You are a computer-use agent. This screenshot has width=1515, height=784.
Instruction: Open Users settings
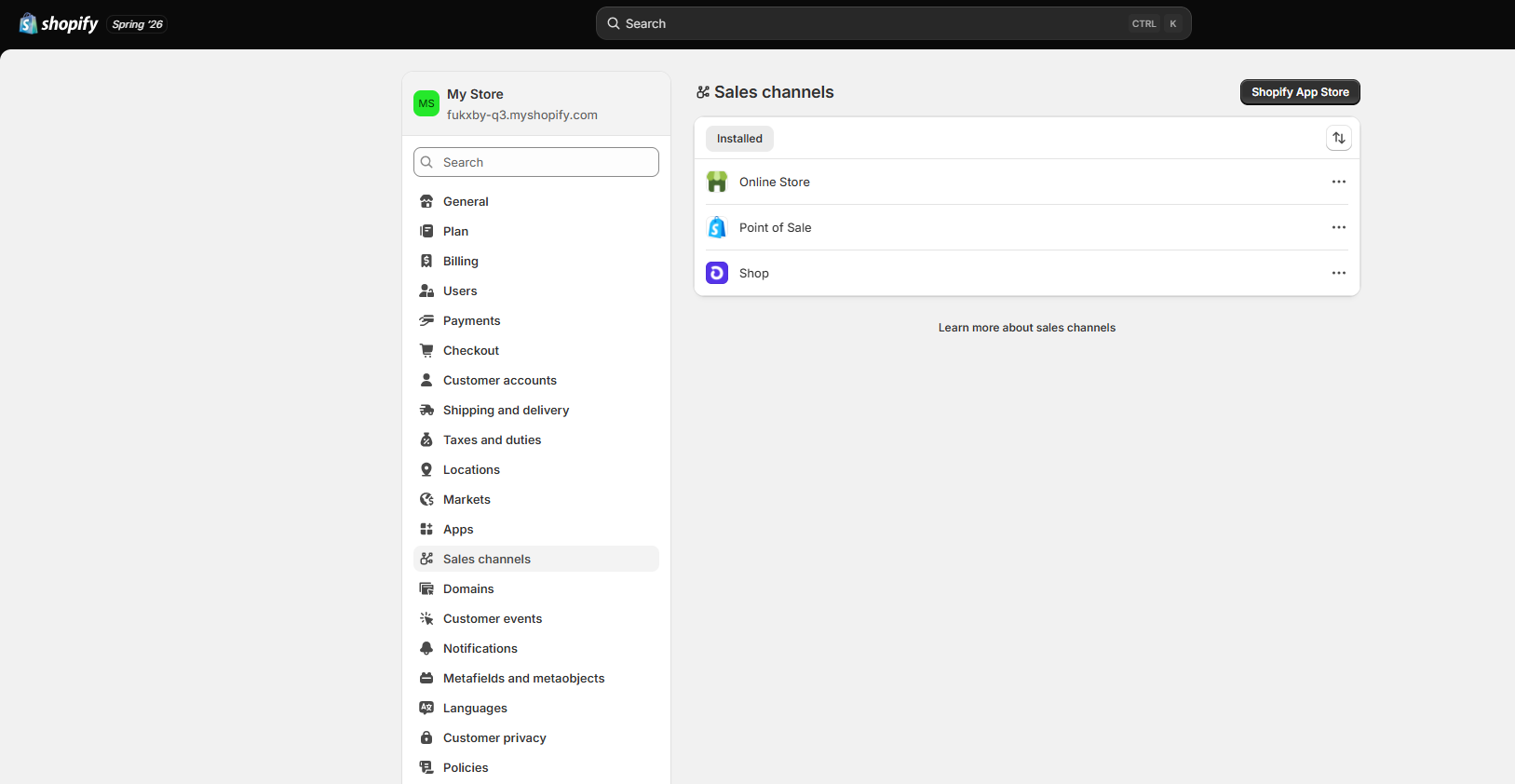pyautogui.click(x=536, y=291)
